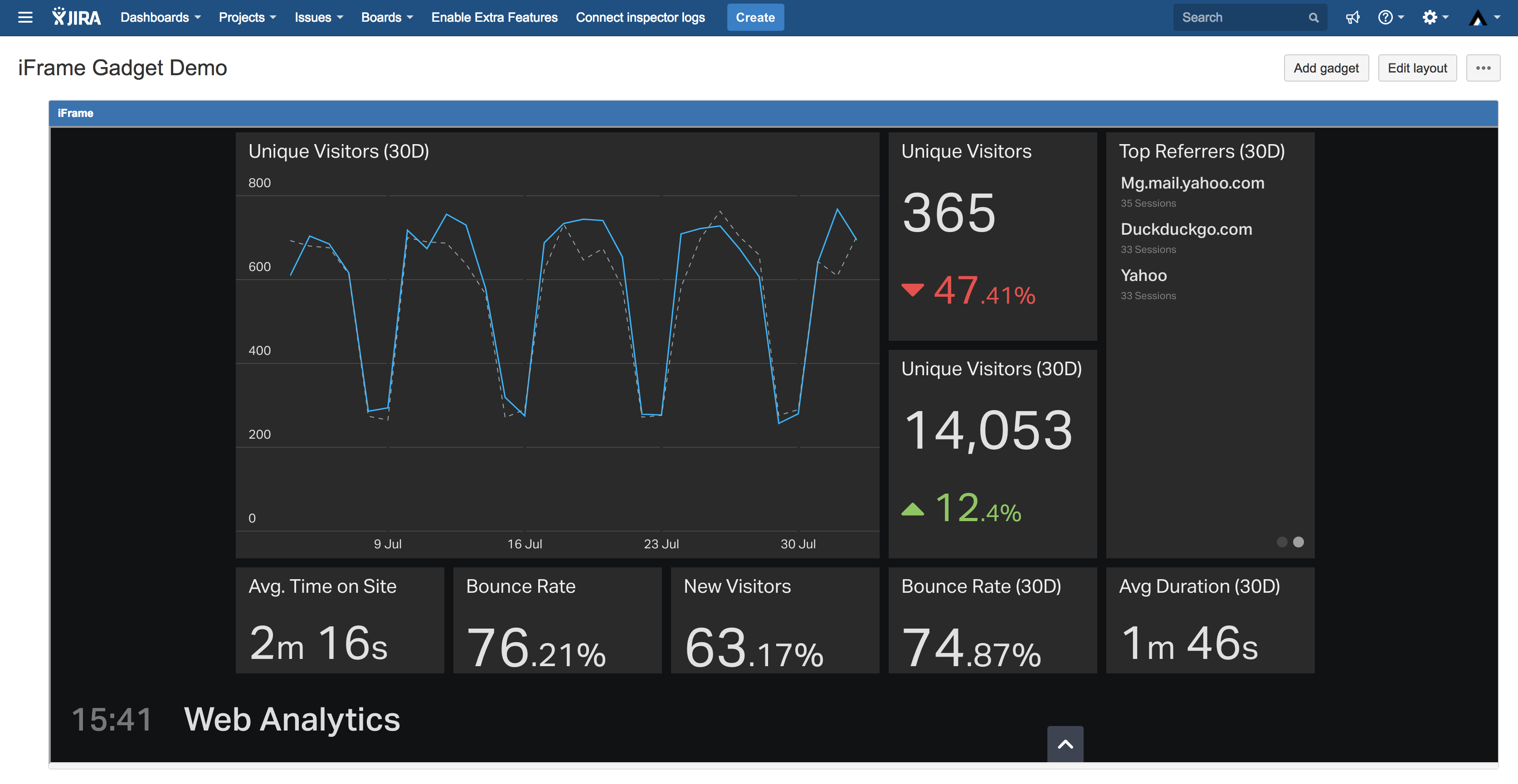The image size is (1518, 784).
Task: Select the first carousel page dot
Action: (1282, 542)
